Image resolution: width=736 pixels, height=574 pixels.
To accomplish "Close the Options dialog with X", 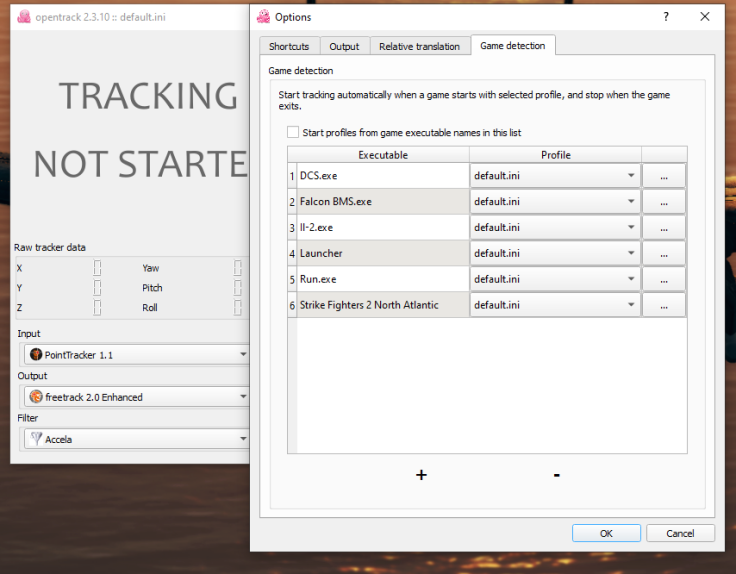I will [705, 17].
